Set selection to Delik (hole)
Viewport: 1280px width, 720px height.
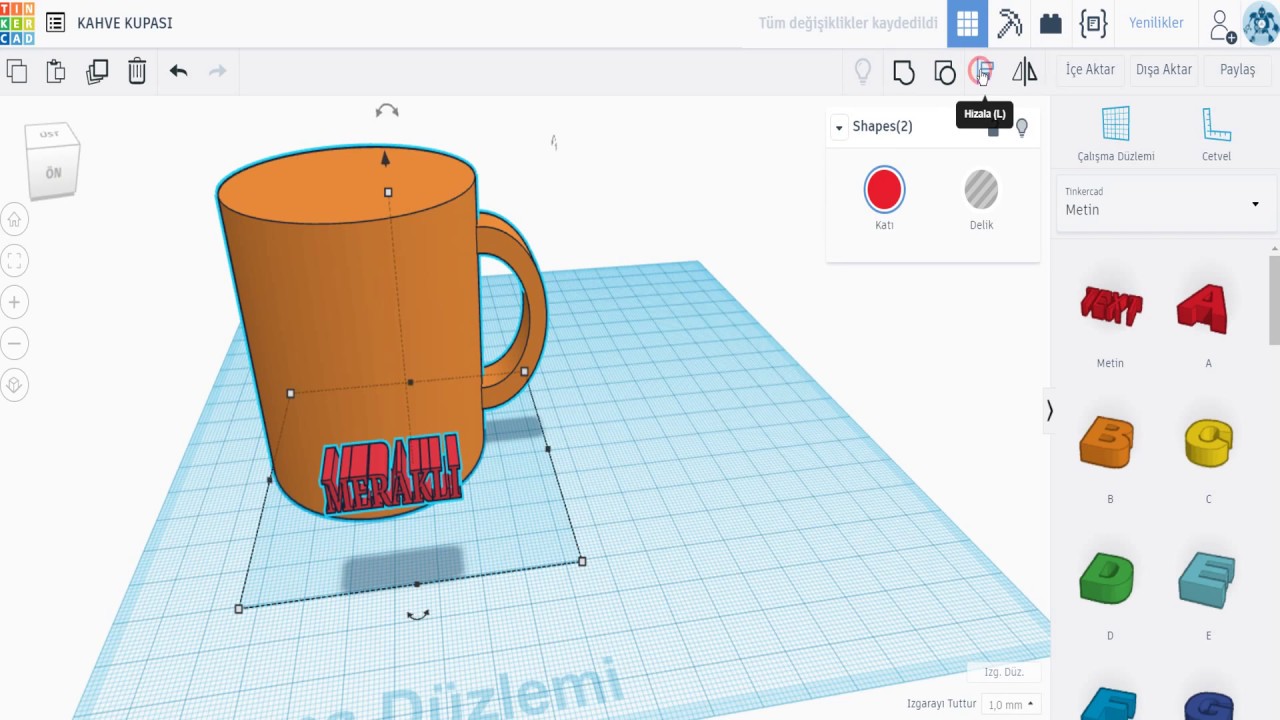click(981, 190)
